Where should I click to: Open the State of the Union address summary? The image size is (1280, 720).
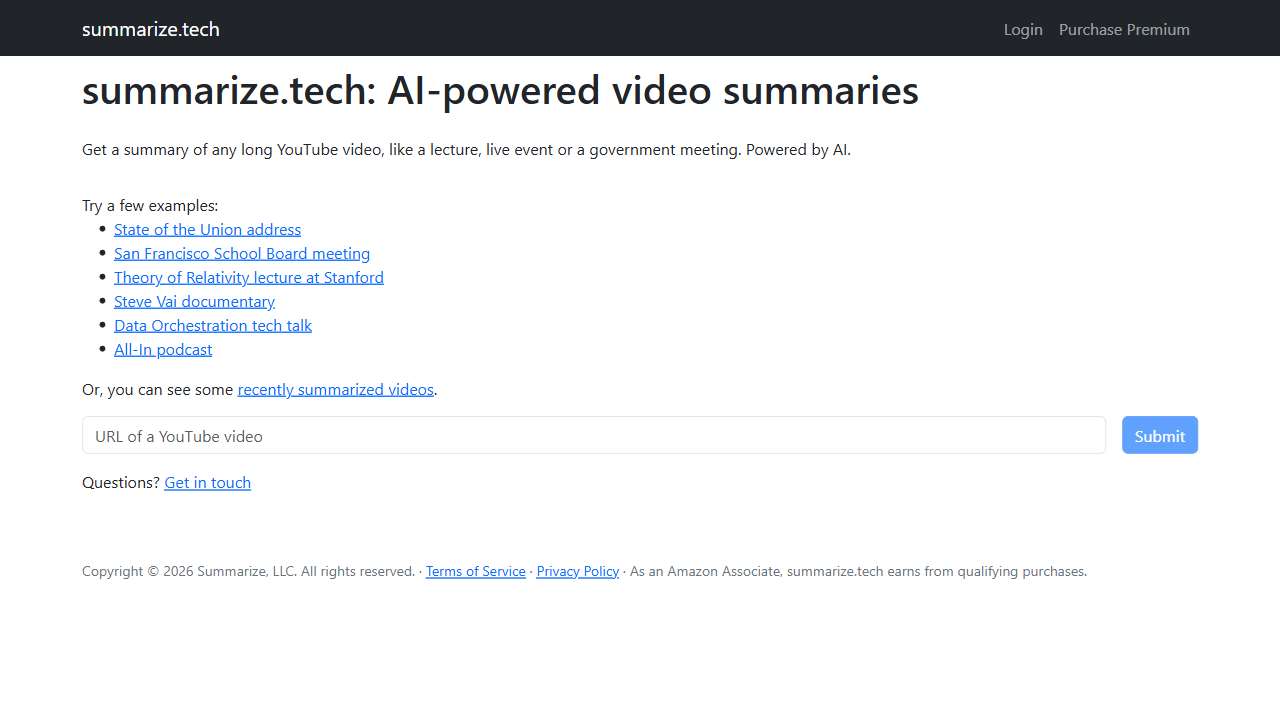coord(207,229)
